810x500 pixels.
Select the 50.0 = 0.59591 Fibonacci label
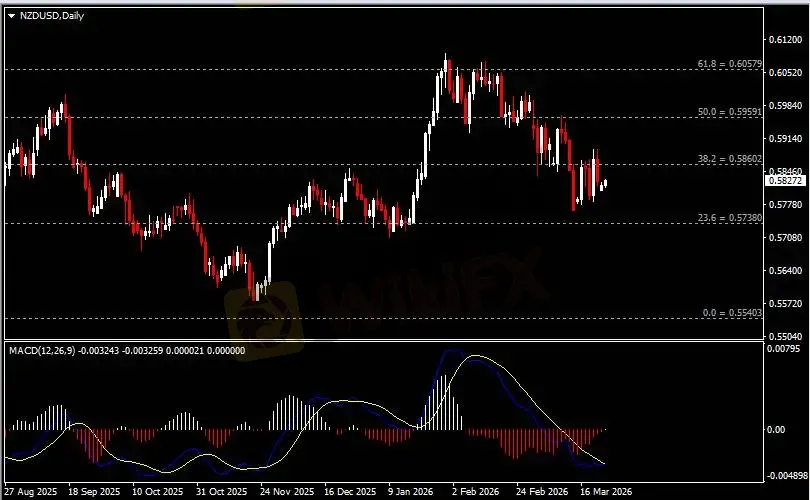(x=729, y=112)
